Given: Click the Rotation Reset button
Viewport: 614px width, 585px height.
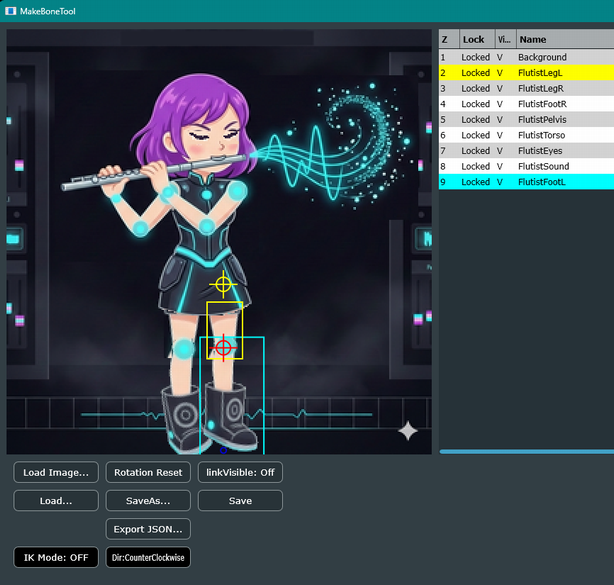Looking at the screenshot, I should 148,472.
